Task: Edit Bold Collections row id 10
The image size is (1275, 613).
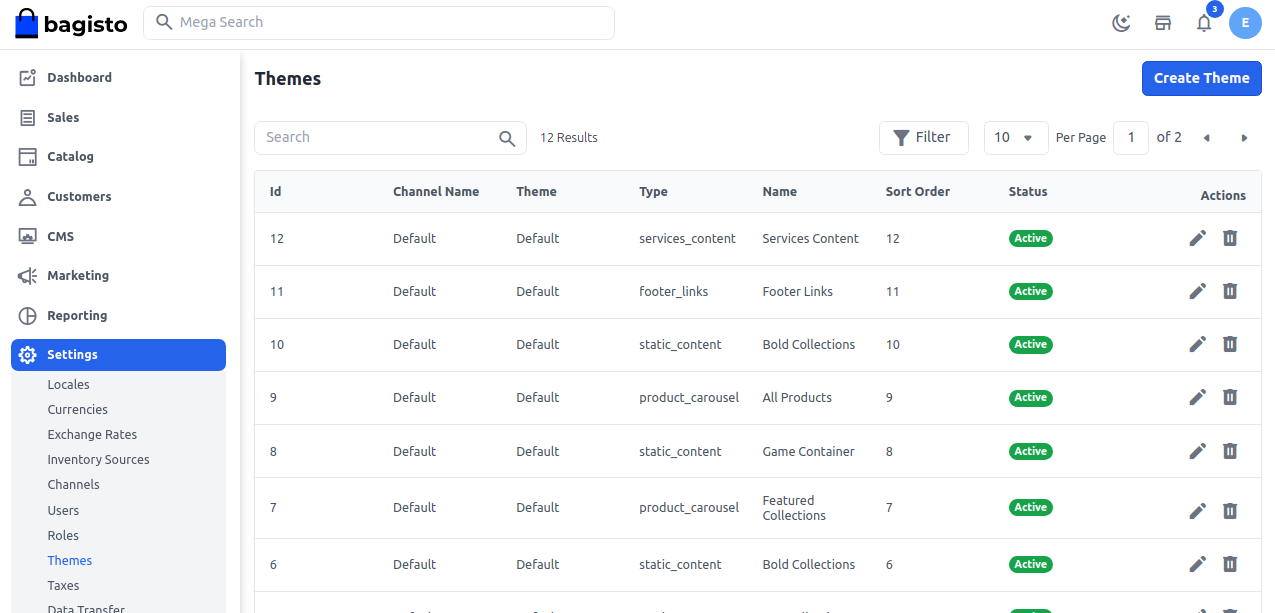Action: point(1197,344)
